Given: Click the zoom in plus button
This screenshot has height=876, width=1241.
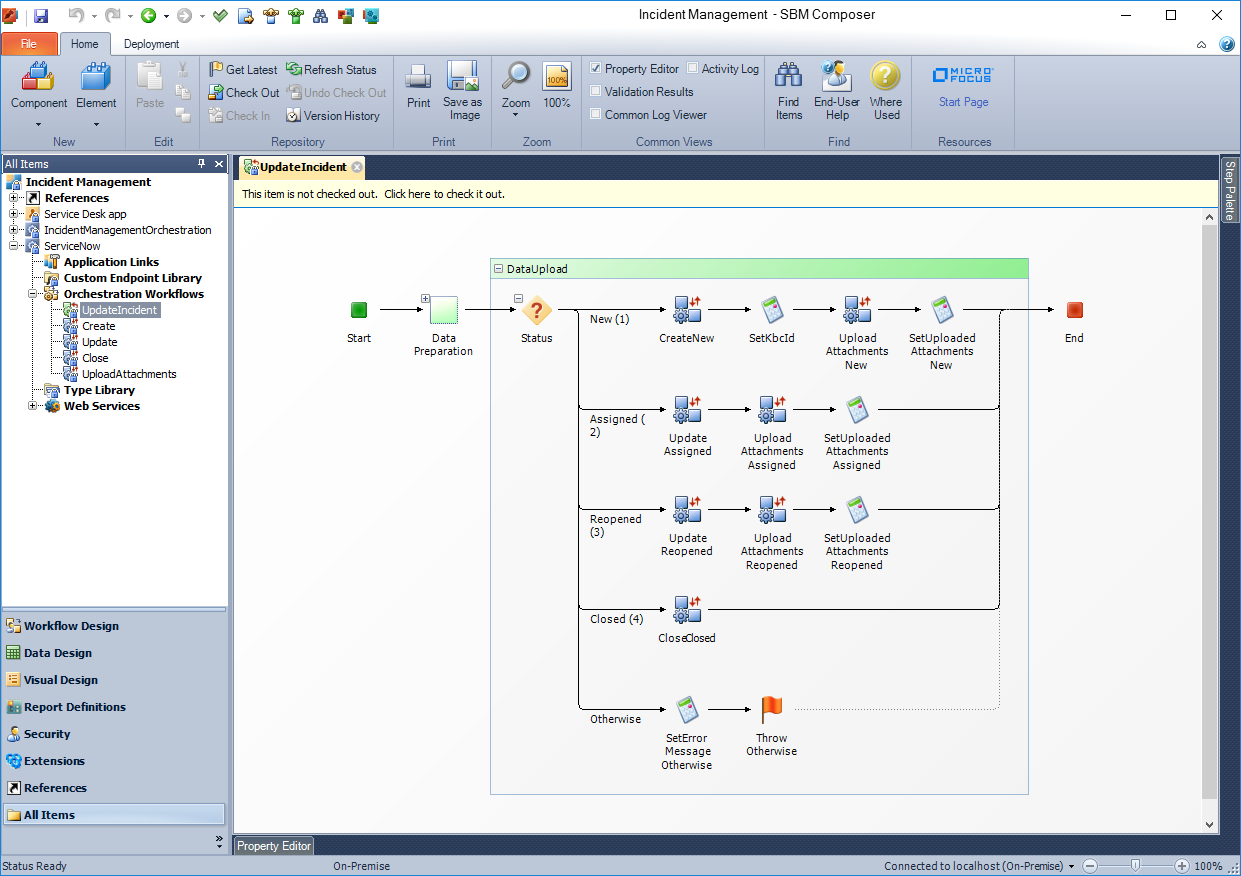Looking at the screenshot, I should coord(1181,866).
